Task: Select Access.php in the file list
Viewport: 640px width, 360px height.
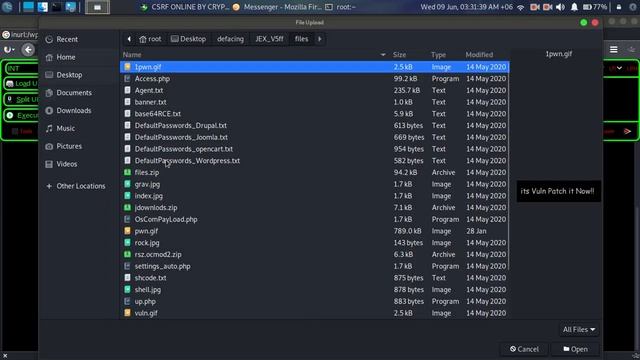Action: 314,79
